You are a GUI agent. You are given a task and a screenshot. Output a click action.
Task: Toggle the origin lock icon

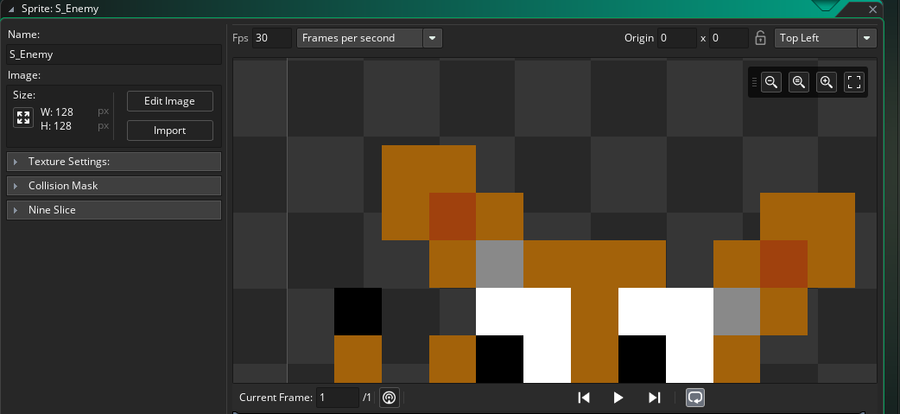coord(760,38)
